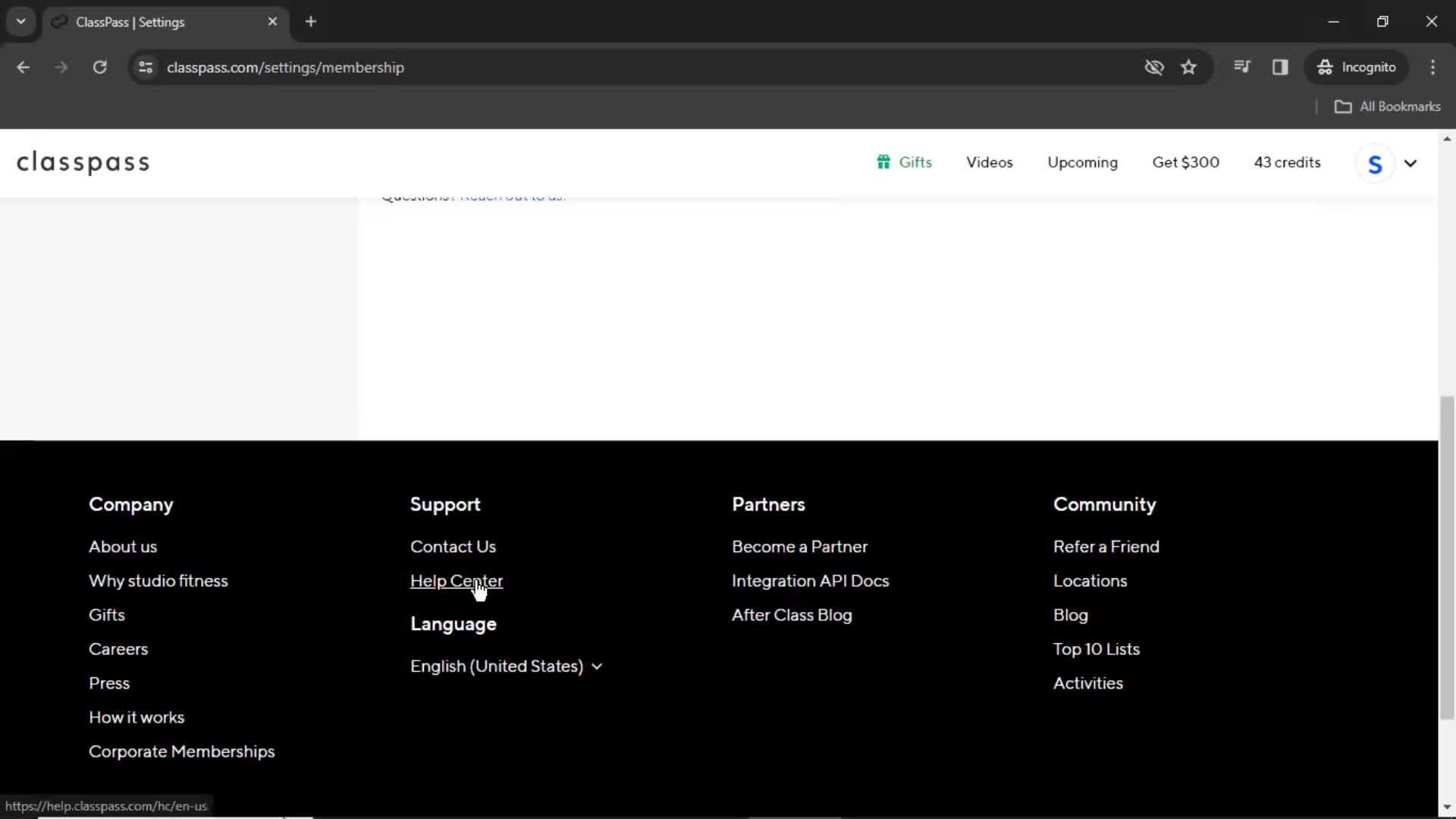This screenshot has height=819, width=1456.
Task: View the 43 credits balance
Action: click(x=1287, y=162)
